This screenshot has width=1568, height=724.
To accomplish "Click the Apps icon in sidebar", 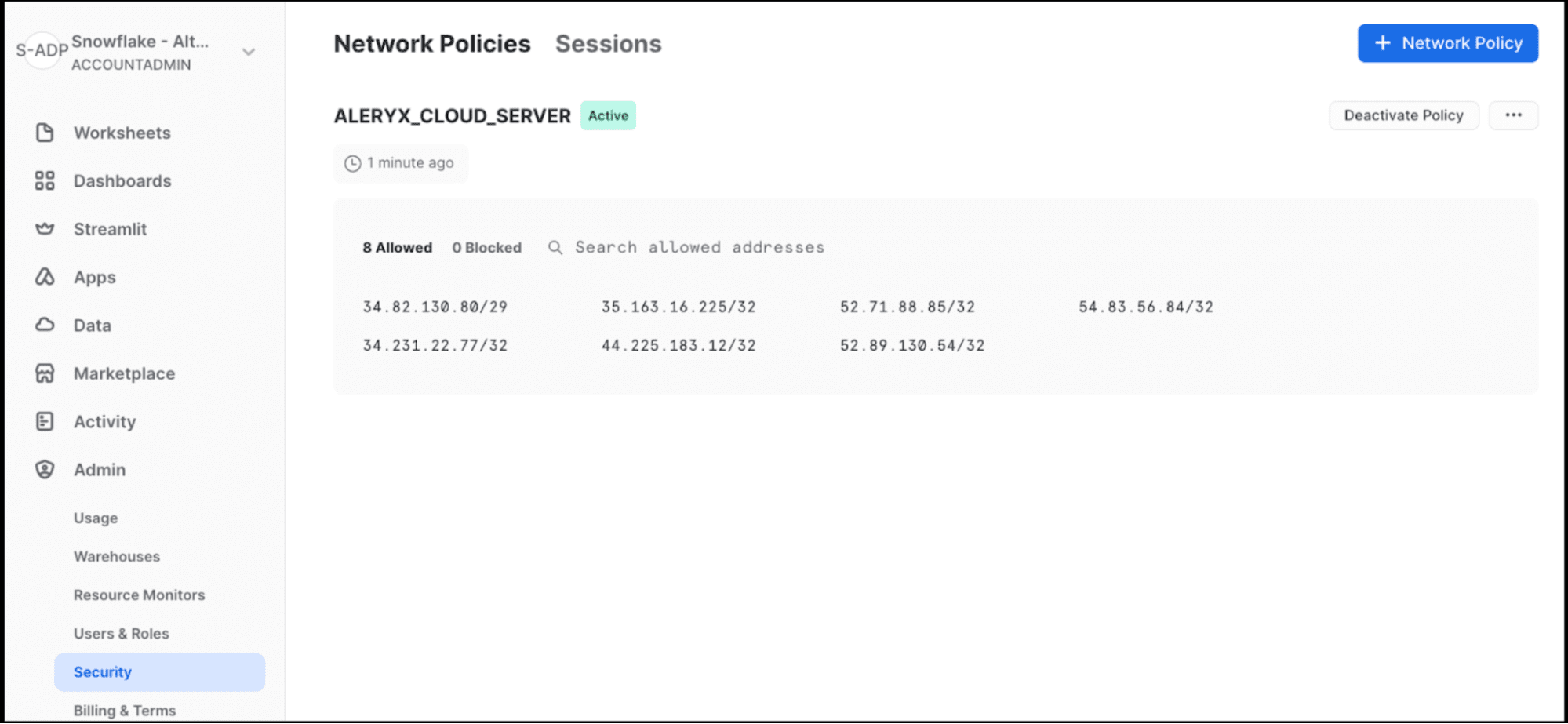I will point(45,277).
